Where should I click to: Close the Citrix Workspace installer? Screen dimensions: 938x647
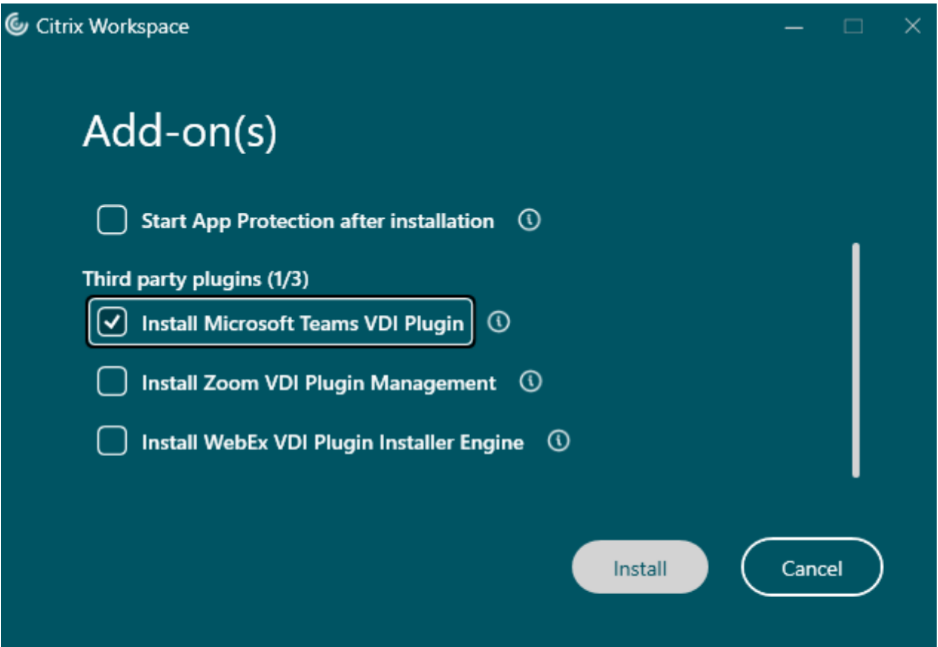[x=912, y=27]
